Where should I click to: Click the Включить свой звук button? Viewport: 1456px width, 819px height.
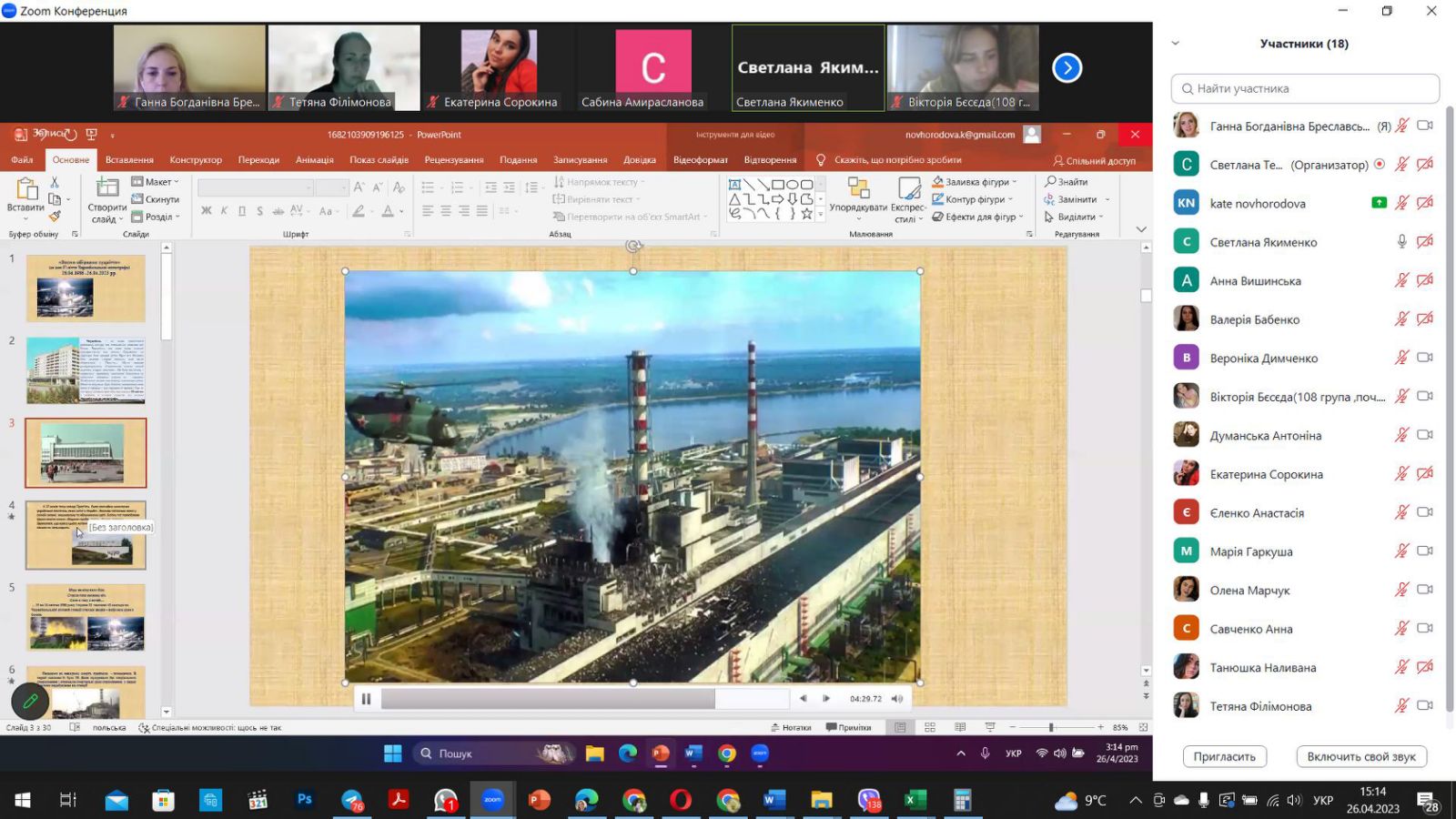pos(1360,756)
